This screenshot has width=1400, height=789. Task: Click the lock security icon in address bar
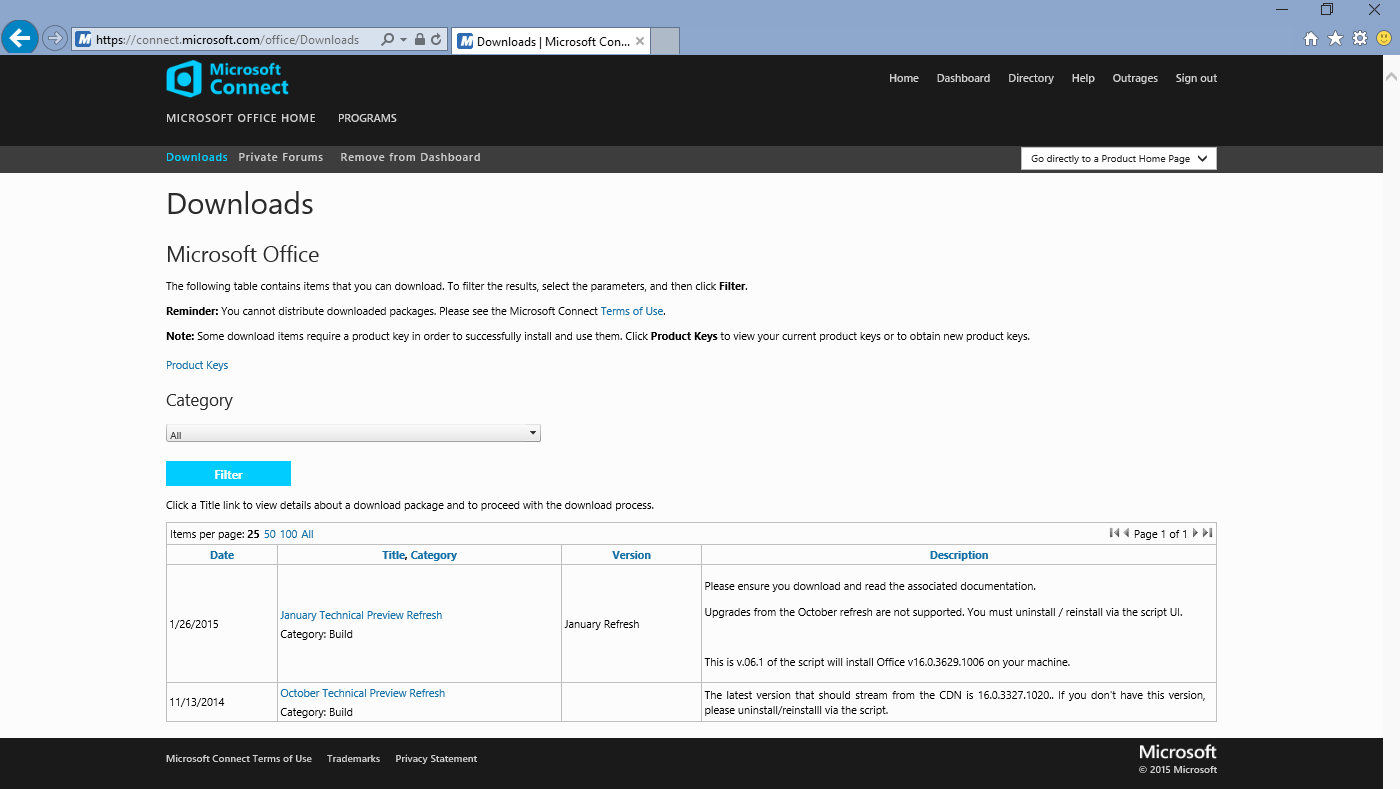click(x=420, y=40)
